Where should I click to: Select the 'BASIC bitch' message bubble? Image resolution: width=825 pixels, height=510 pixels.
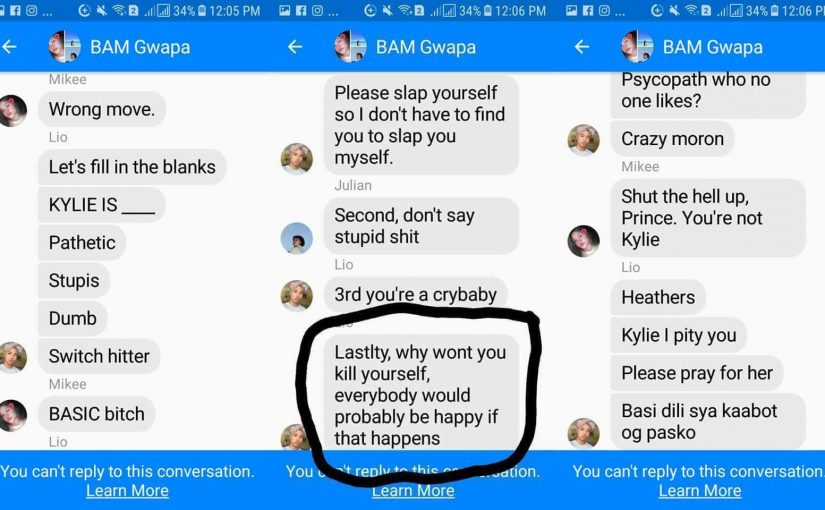pyautogui.click(x=97, y=414)
